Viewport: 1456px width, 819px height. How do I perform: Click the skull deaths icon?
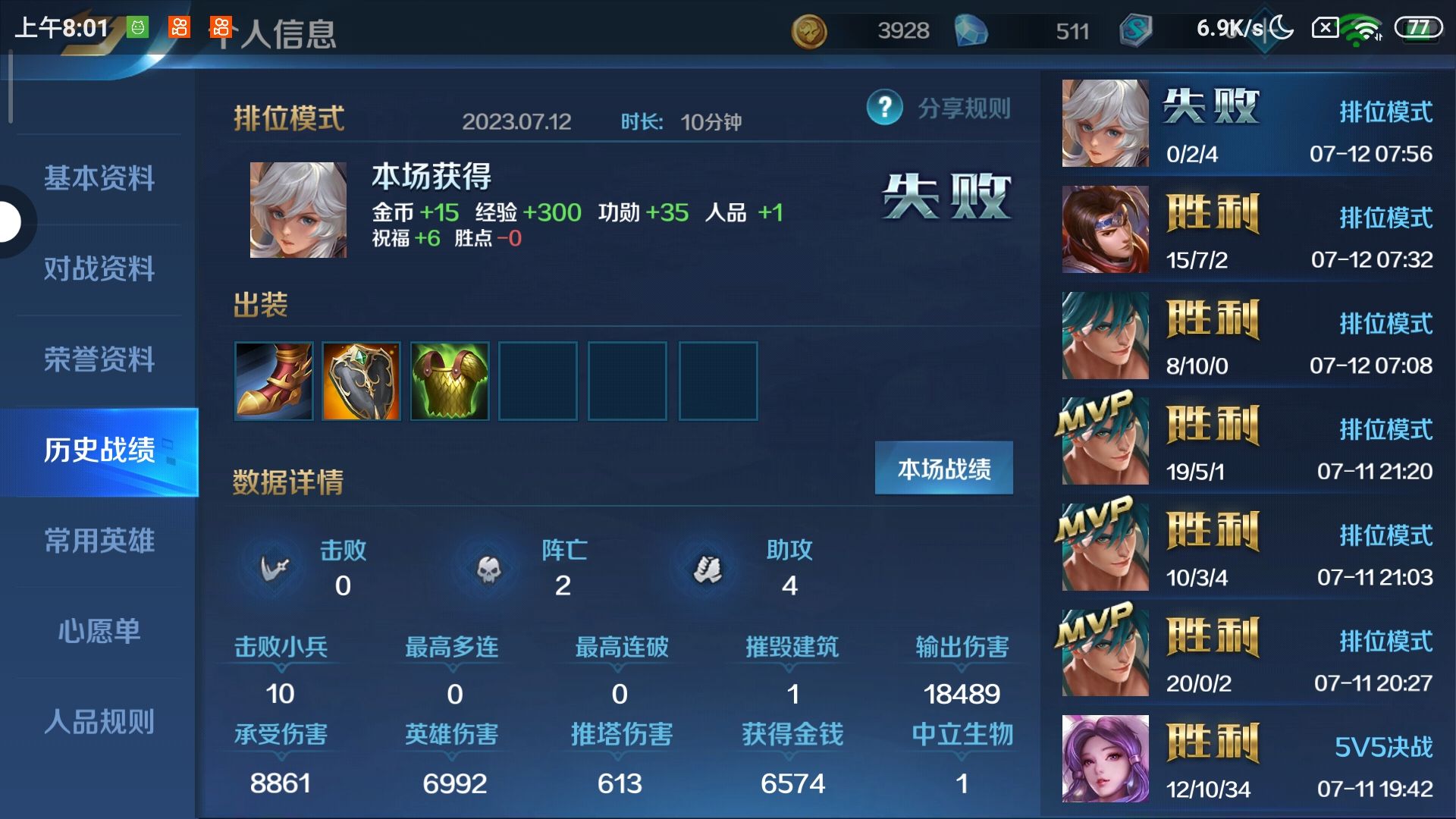coord(489,568)
